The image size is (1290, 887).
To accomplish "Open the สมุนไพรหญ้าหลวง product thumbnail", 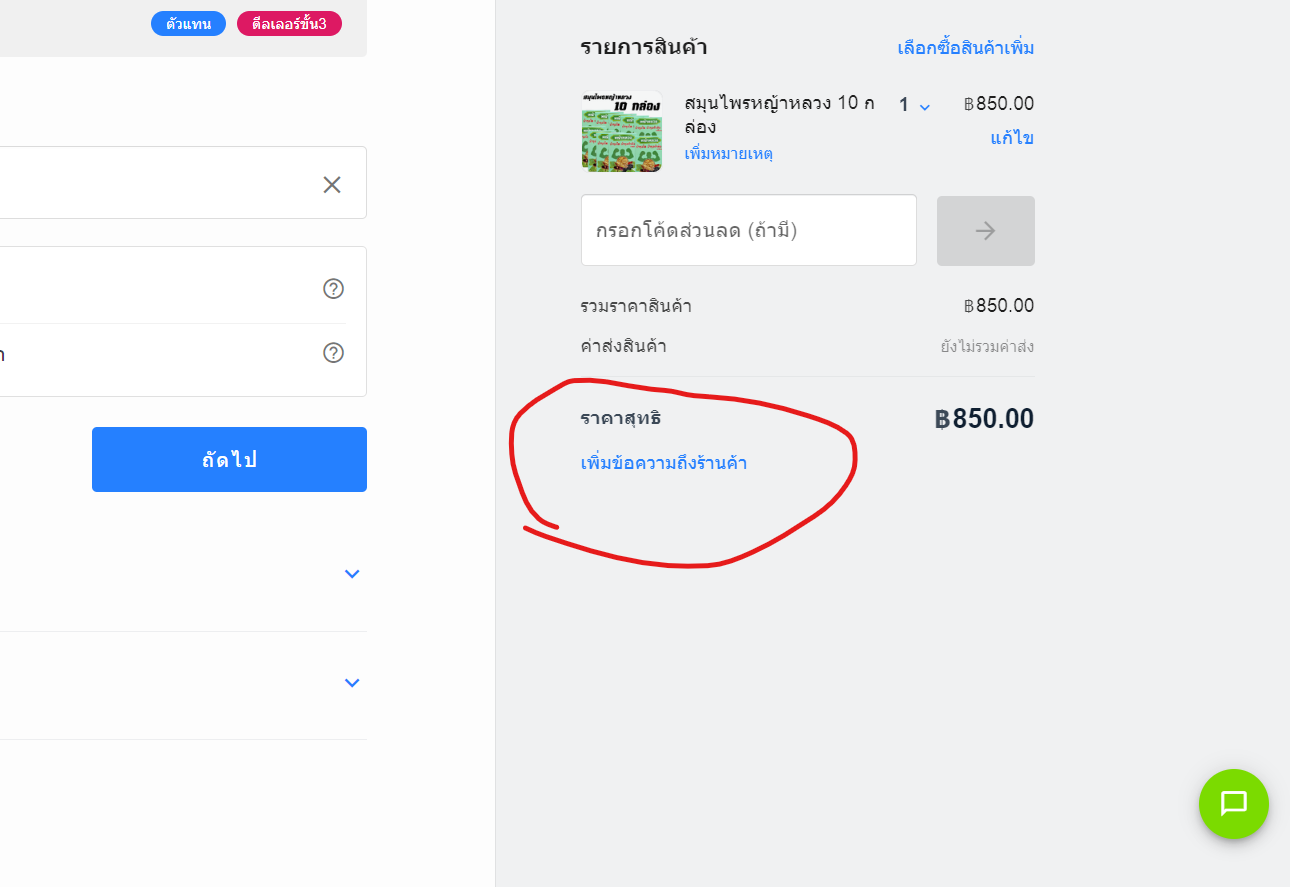I will (621, 131).
